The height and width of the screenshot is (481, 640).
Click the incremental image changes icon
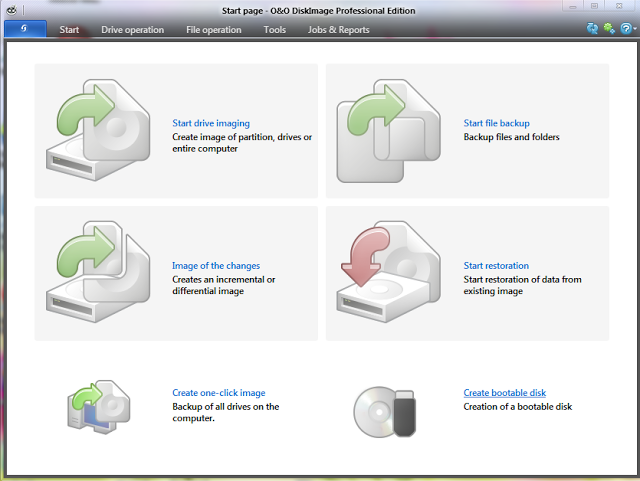tap(98, 272)
